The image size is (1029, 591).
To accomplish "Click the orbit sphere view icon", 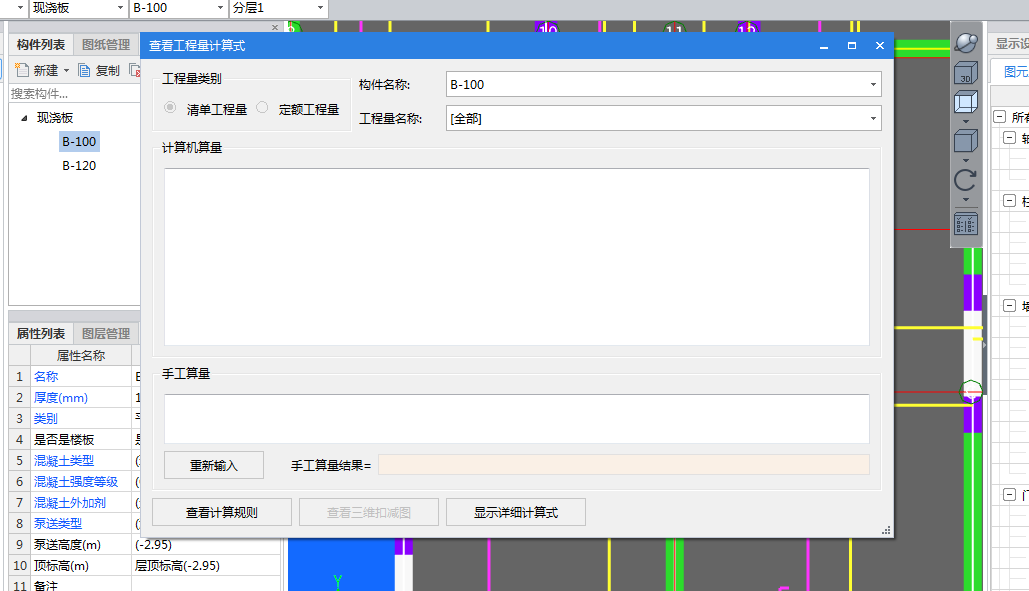I will (x=965, y=43).
